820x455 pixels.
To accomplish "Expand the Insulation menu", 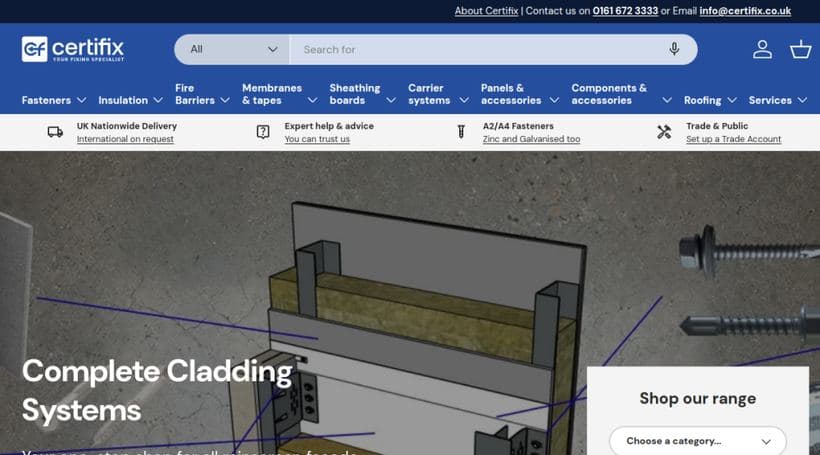I will coord(131,100).
